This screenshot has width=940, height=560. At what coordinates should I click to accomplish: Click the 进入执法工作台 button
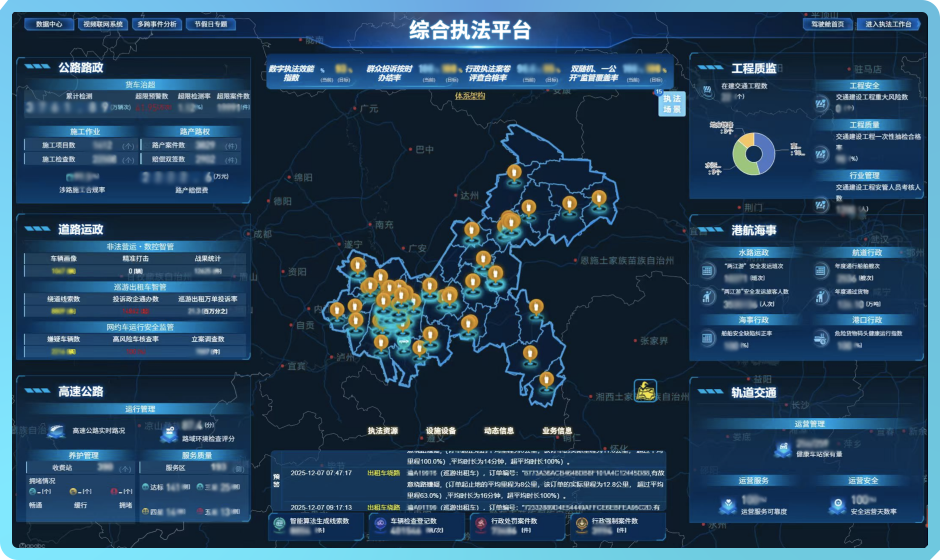point(888,23)
